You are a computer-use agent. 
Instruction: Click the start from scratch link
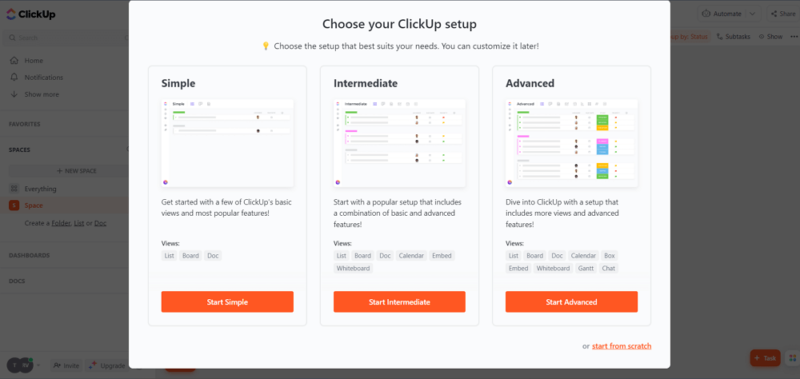point(621,346)
